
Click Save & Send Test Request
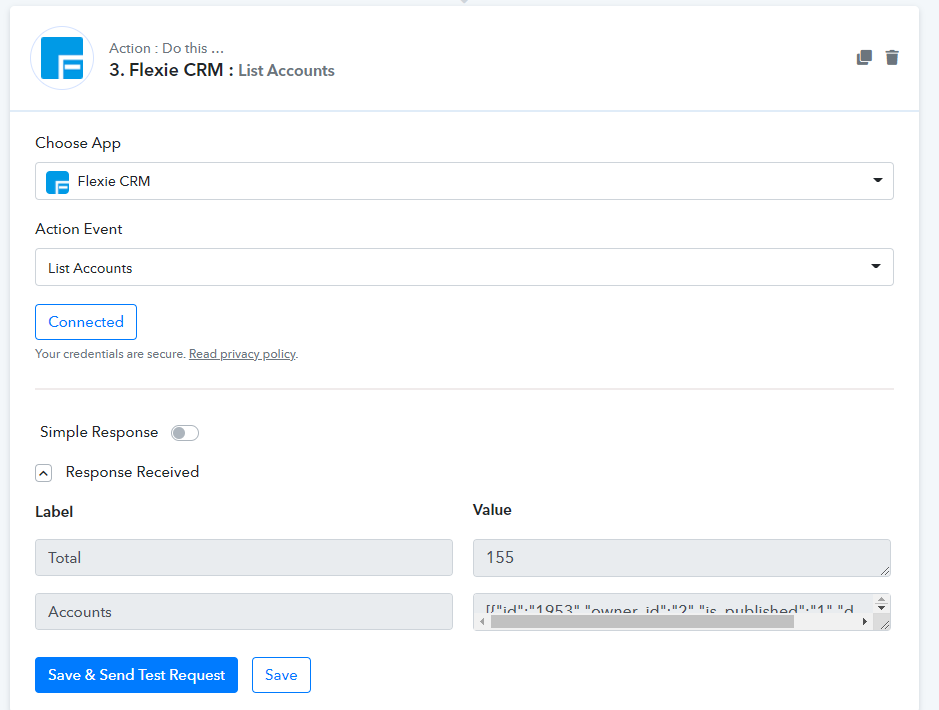pos(137,675)
